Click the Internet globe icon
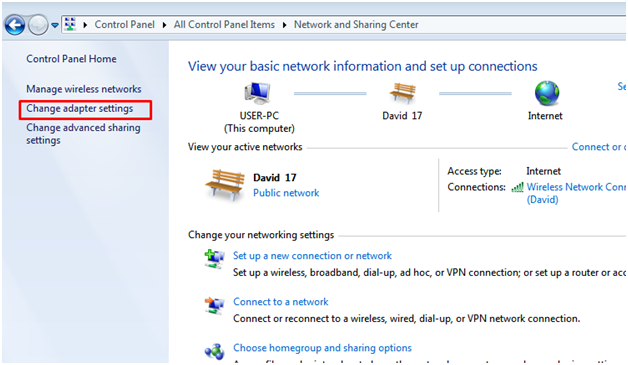The width and height of the screenshot is (628, 365). click(x=547, y=93)
